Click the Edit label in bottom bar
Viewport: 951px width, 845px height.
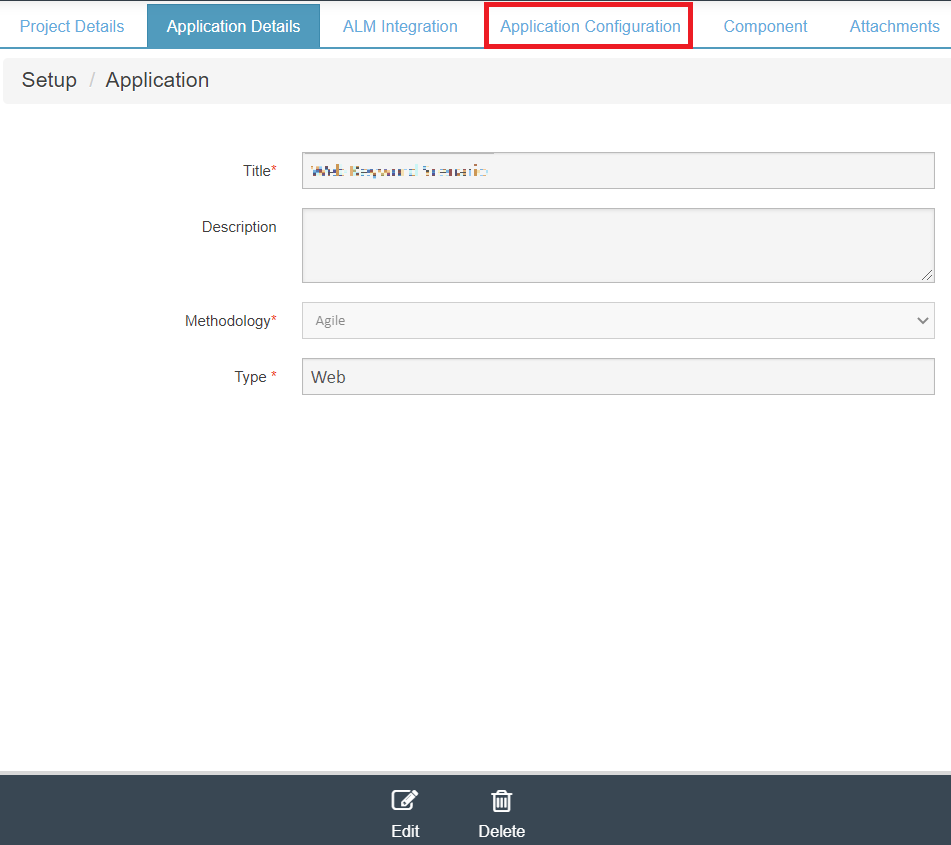(x=405, y=831)
